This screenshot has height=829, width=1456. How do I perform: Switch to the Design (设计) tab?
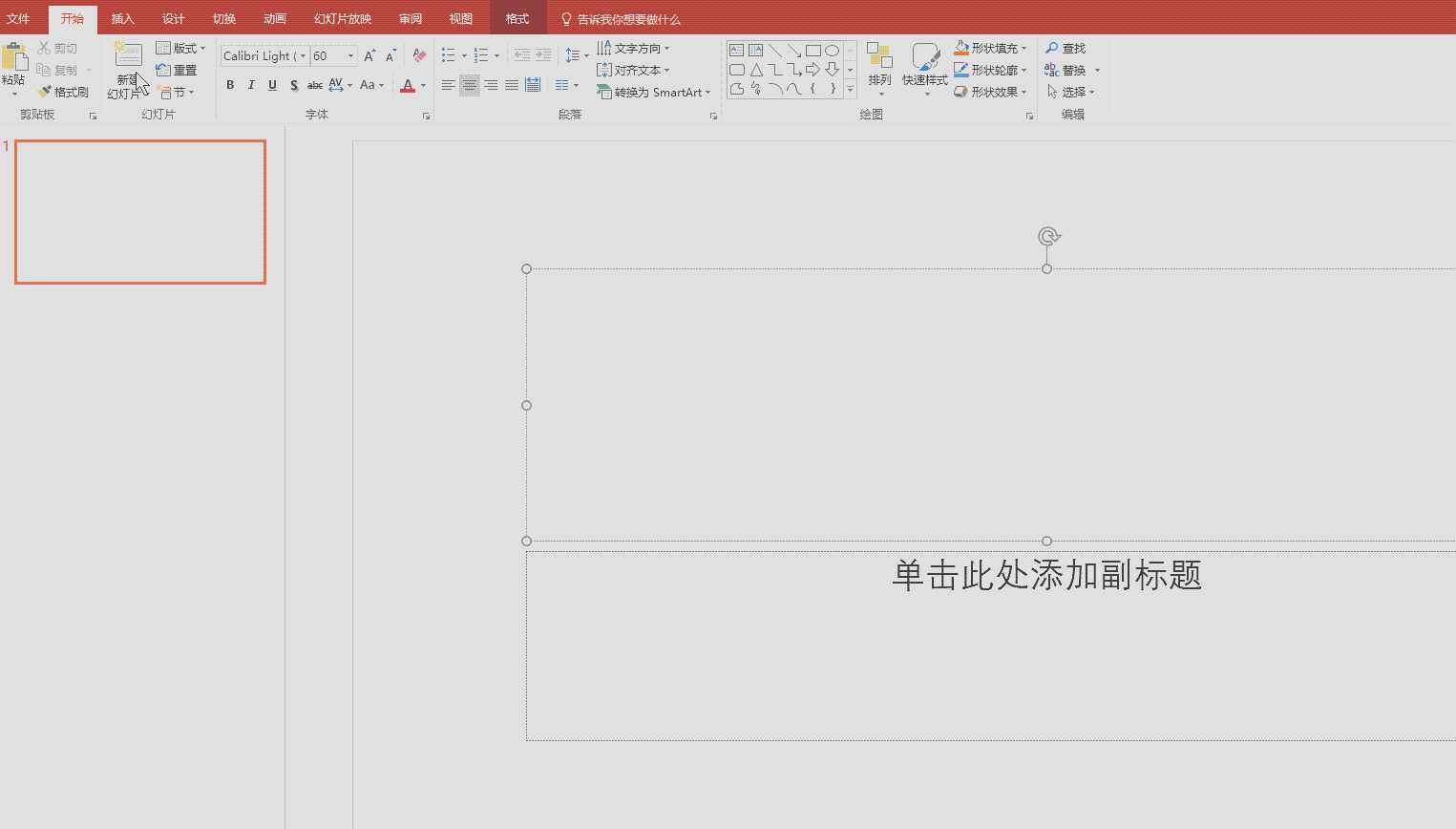pos(173,19)
